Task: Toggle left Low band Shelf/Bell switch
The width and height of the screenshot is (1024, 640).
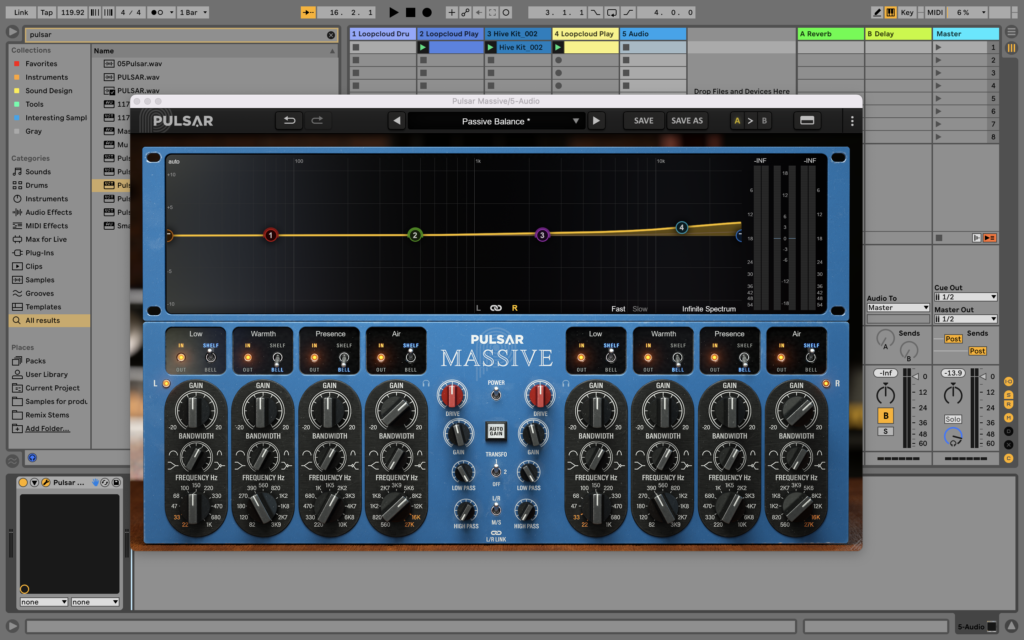Action: click(210, 357)
